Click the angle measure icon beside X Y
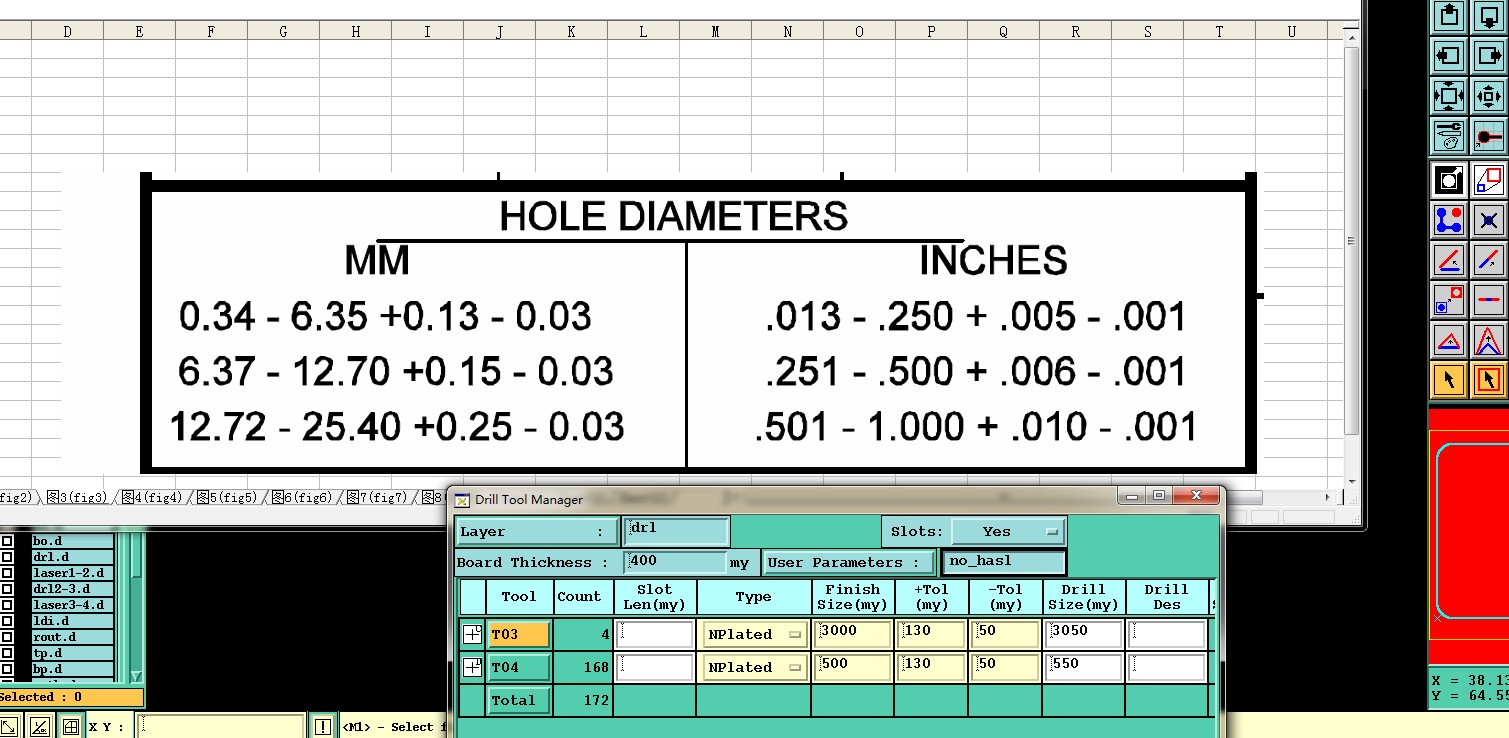This screenshot has width=1509, height=738. (x=39, y=727)
